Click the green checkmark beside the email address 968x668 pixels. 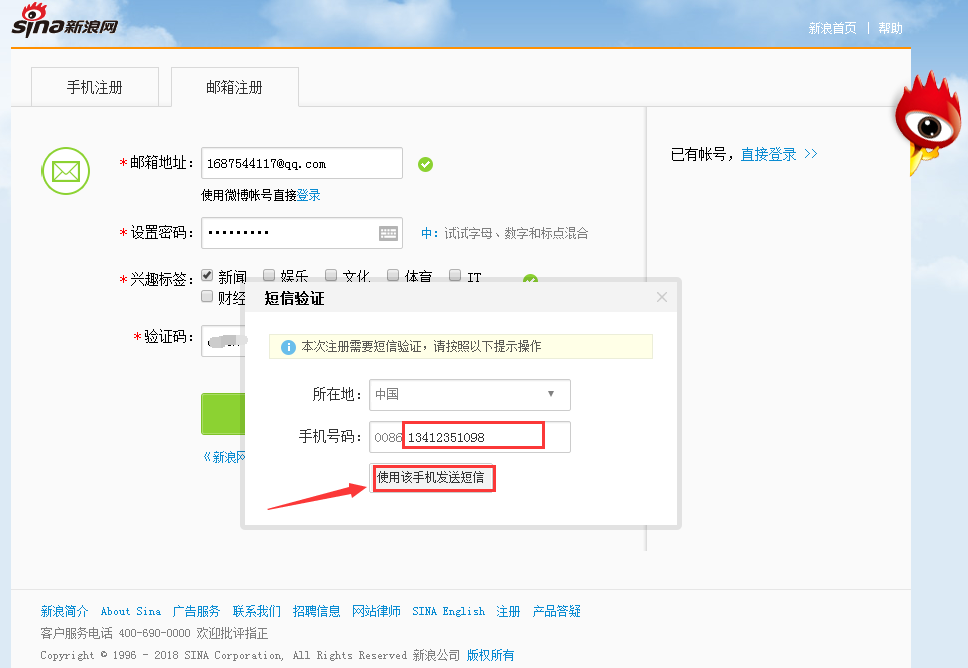coord(425,164)
